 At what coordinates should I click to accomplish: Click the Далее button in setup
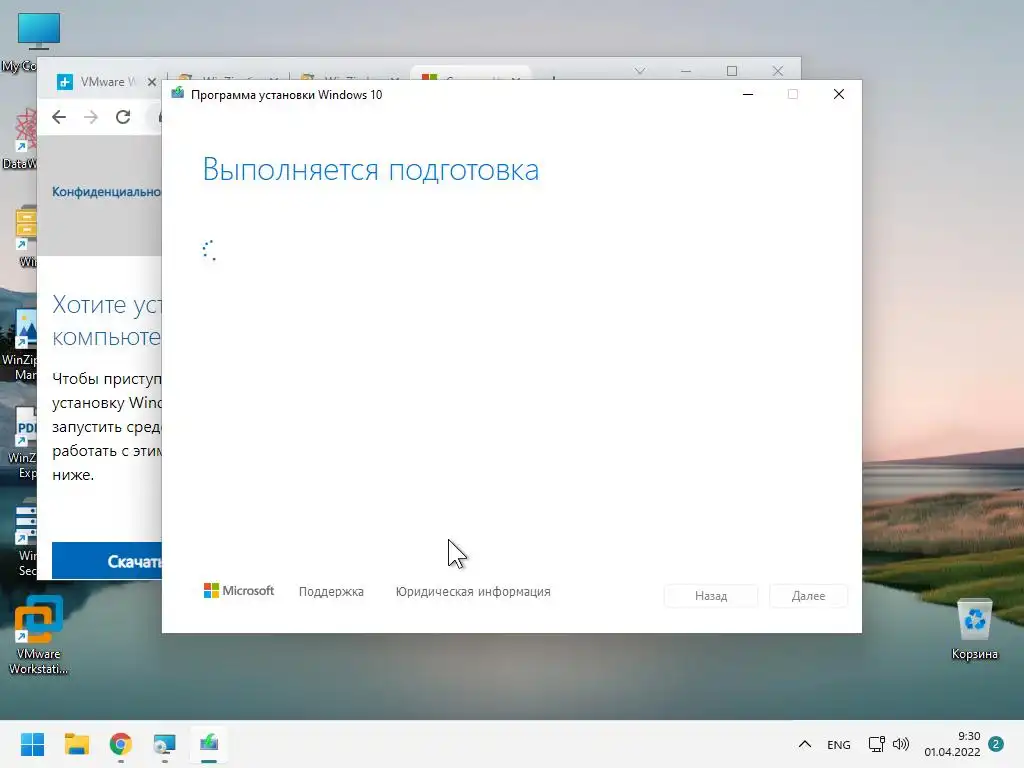(808, 596)
